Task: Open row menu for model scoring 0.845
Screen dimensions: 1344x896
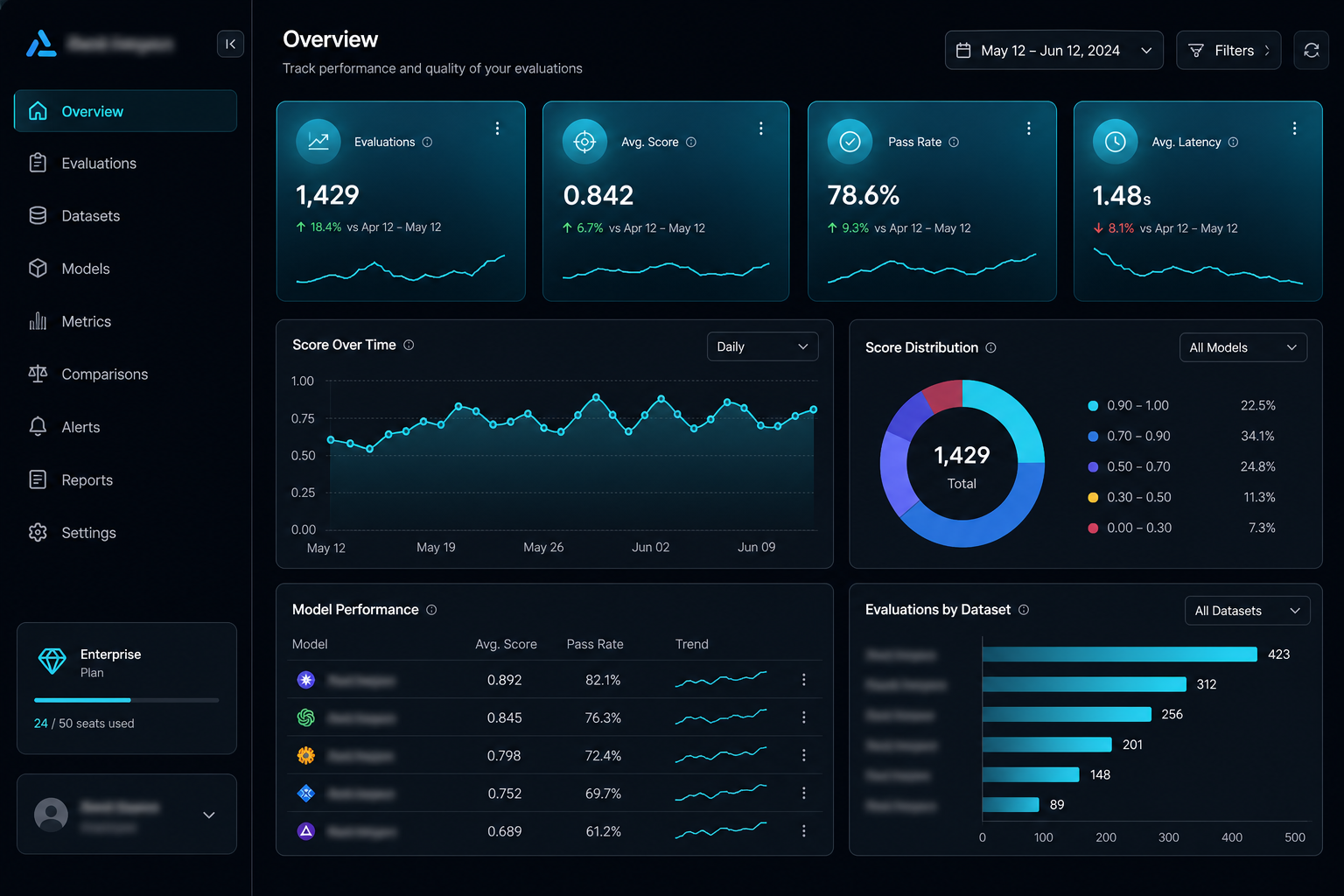Action: (803, 717)
